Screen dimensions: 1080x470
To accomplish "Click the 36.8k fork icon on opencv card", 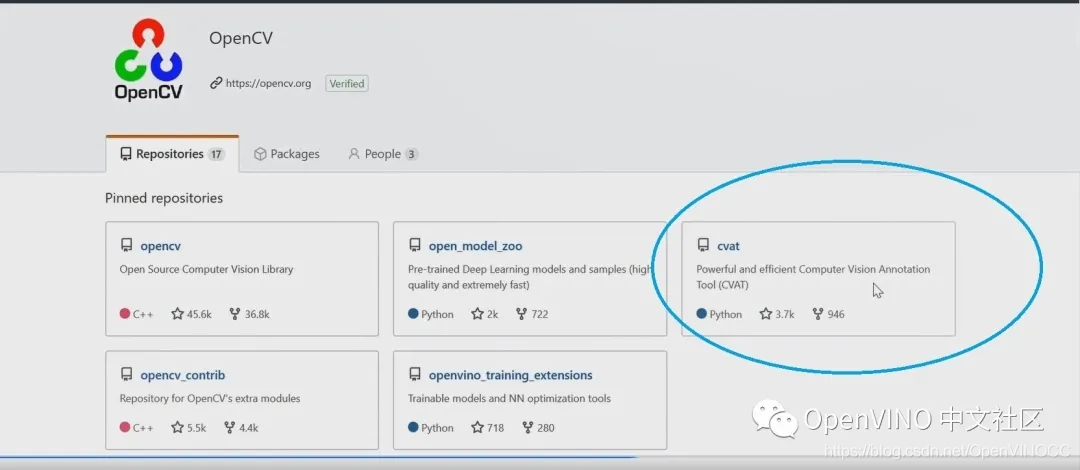I will [x=235, y=314].
